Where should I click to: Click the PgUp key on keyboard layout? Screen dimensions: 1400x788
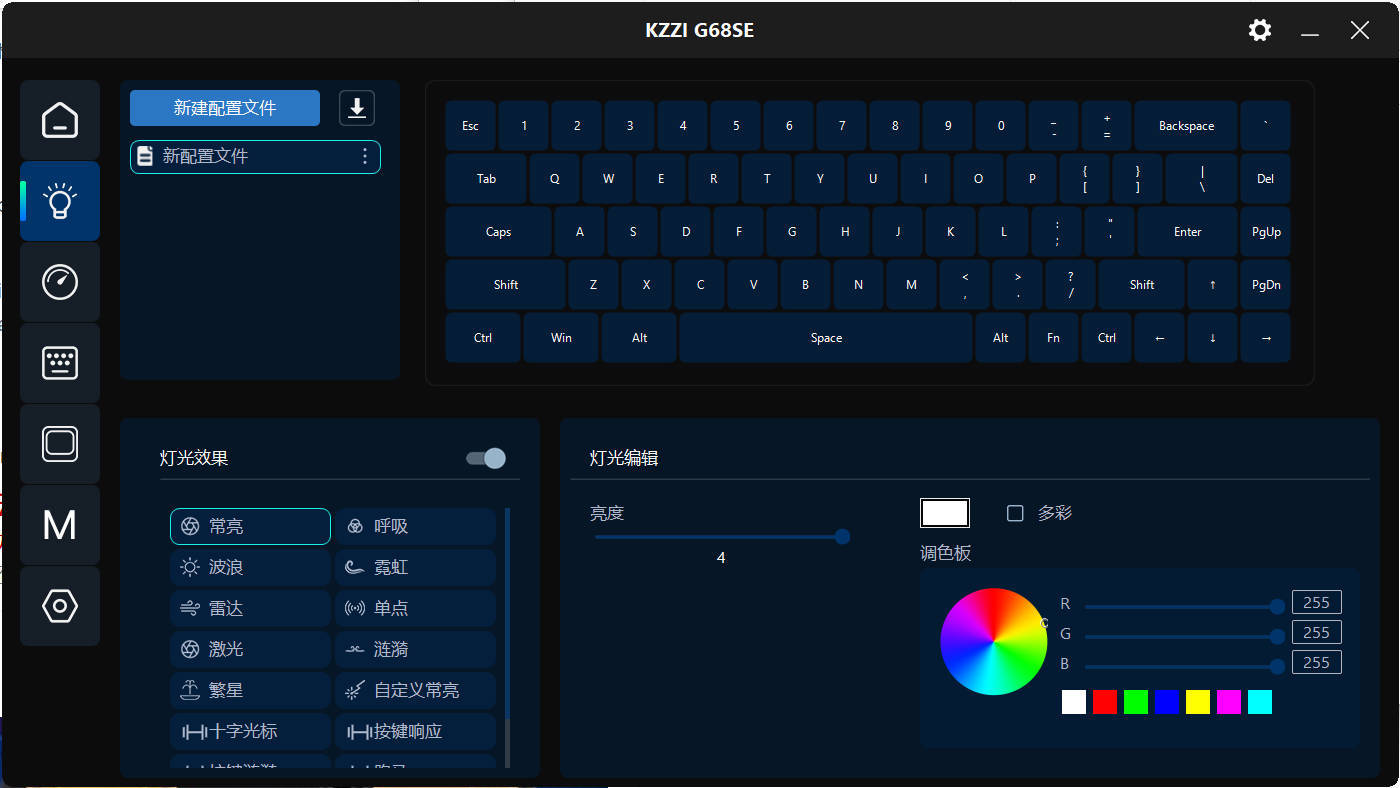(x=1266, y=232)
